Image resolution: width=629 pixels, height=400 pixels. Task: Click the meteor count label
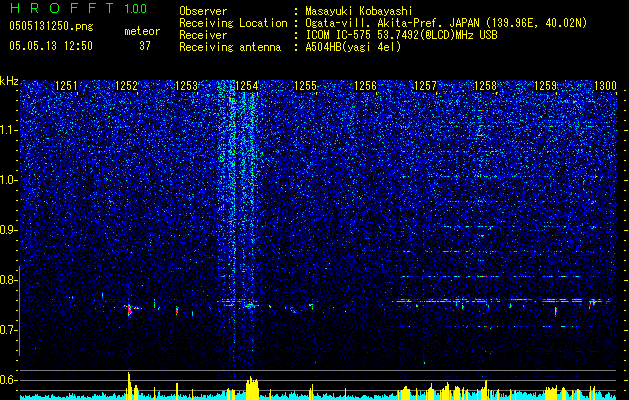pyautogui.click(x=142, y=31)
